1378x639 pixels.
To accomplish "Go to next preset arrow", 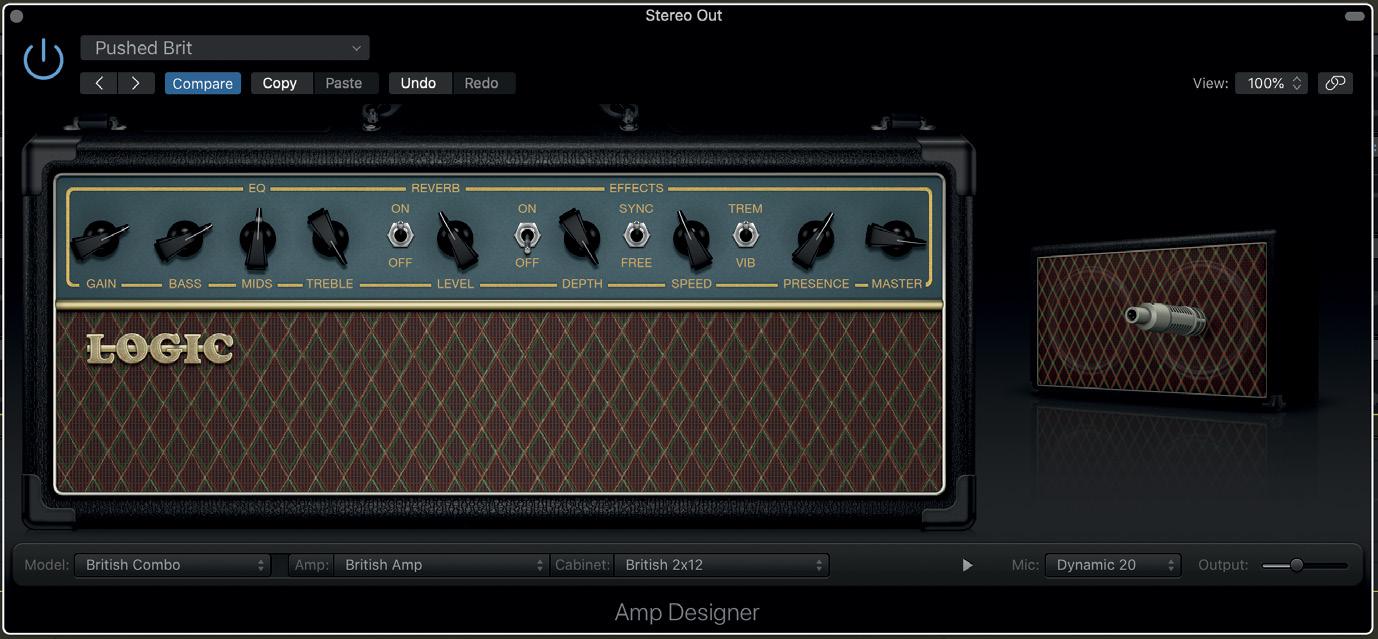I will click(135, 83).
